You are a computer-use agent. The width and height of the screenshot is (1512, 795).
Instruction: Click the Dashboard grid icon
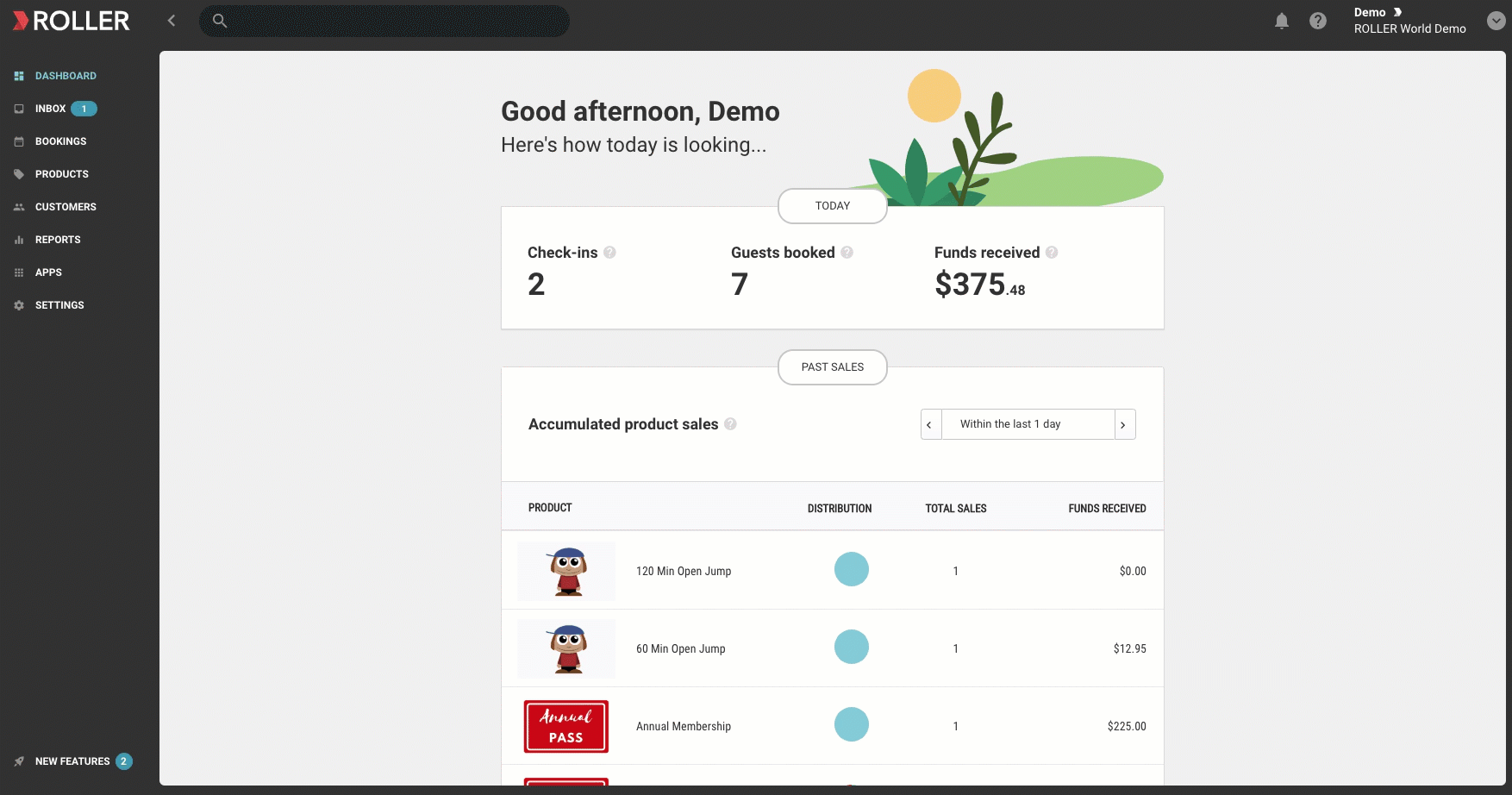19,76
